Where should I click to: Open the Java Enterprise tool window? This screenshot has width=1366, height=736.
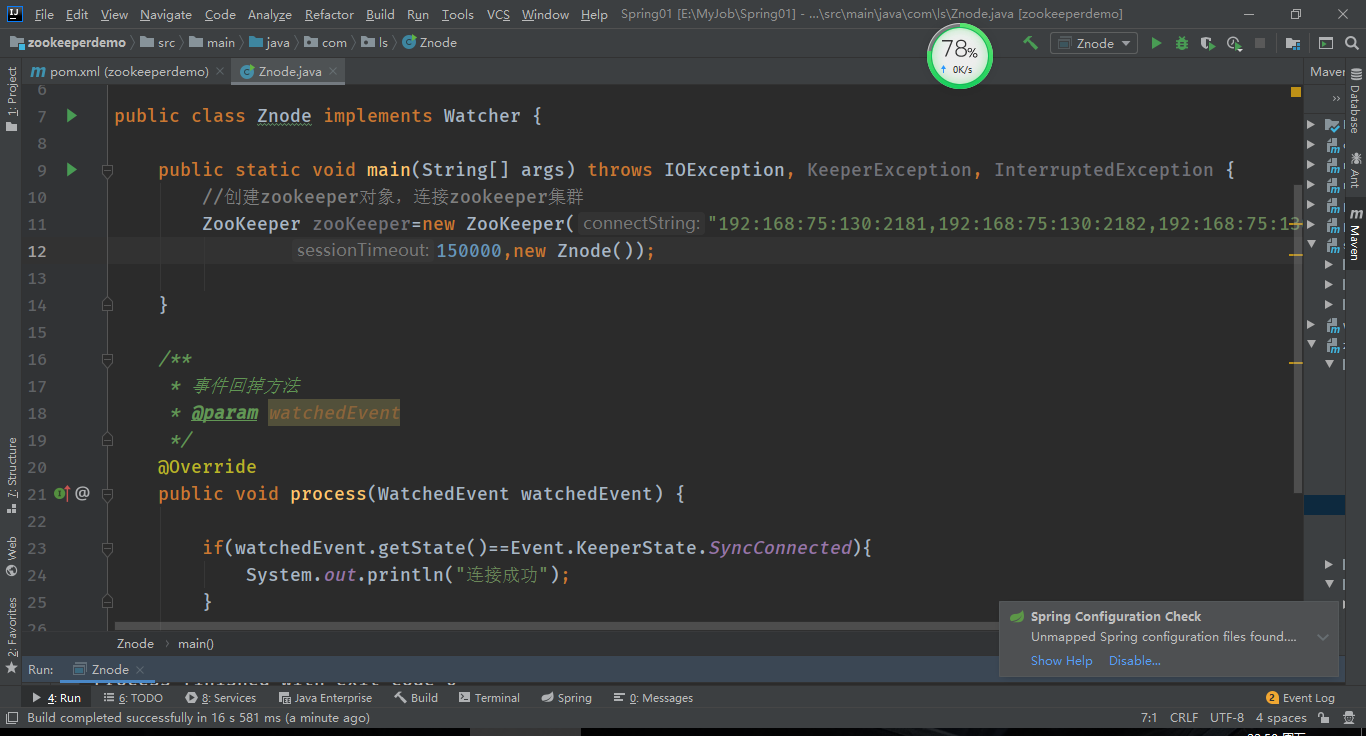tap(325, 698)
